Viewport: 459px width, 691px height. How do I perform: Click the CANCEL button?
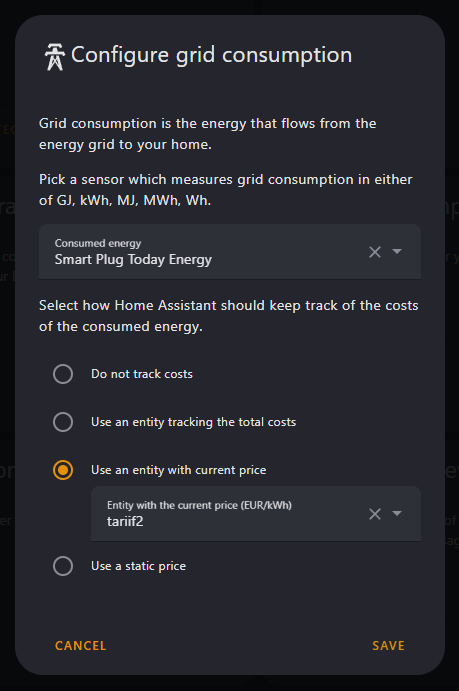(81, 646)
